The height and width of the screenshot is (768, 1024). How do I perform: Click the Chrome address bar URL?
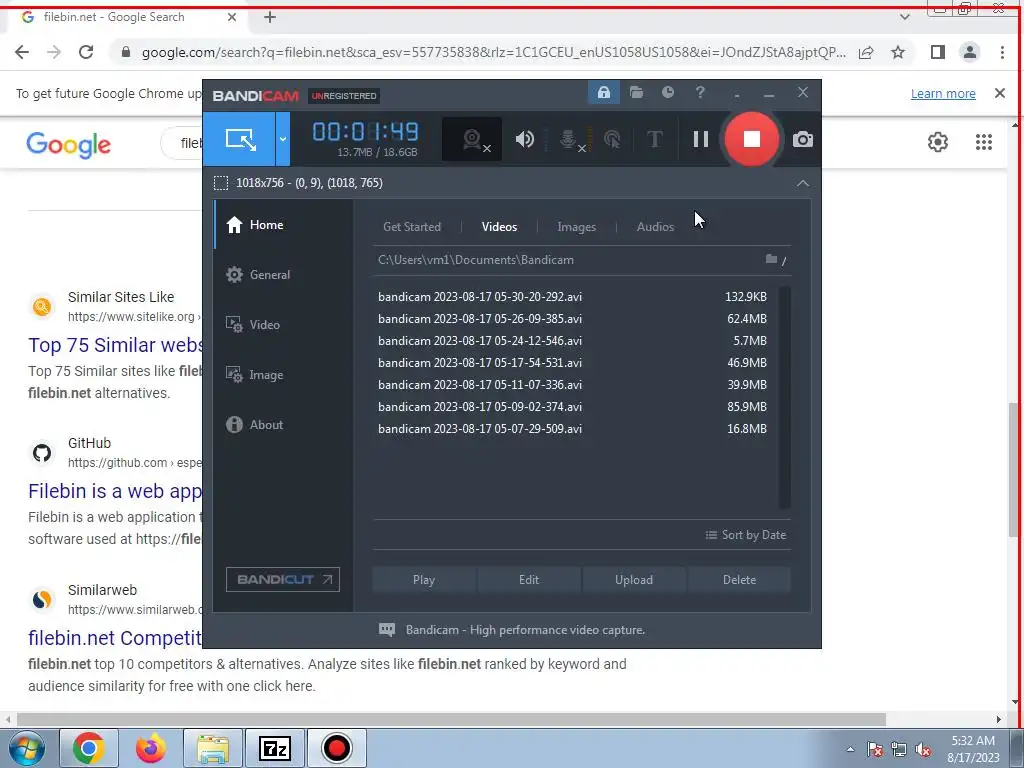click(x=494, y=52)
